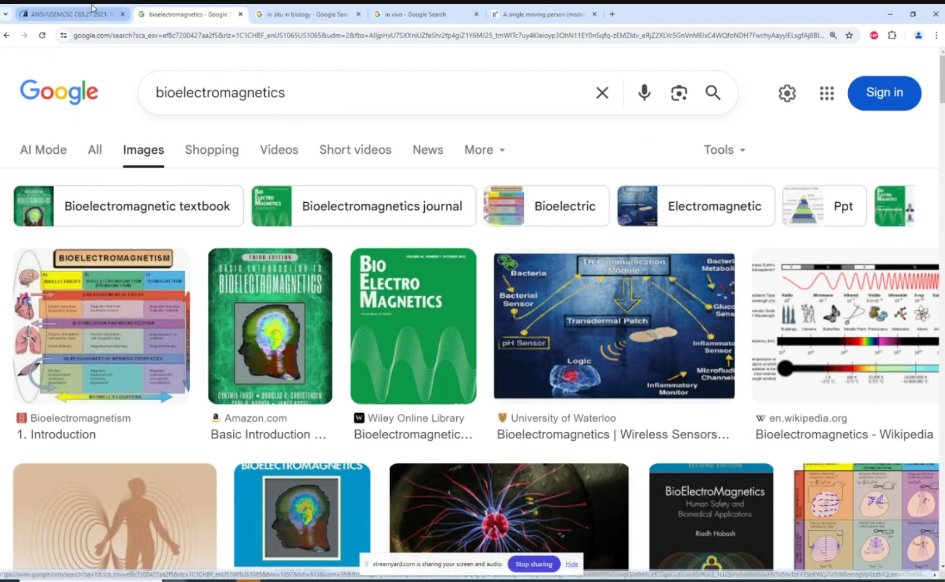The image size is (945, 582).
Task: Open Google Lens image search icon
Action: click(679, 93)
